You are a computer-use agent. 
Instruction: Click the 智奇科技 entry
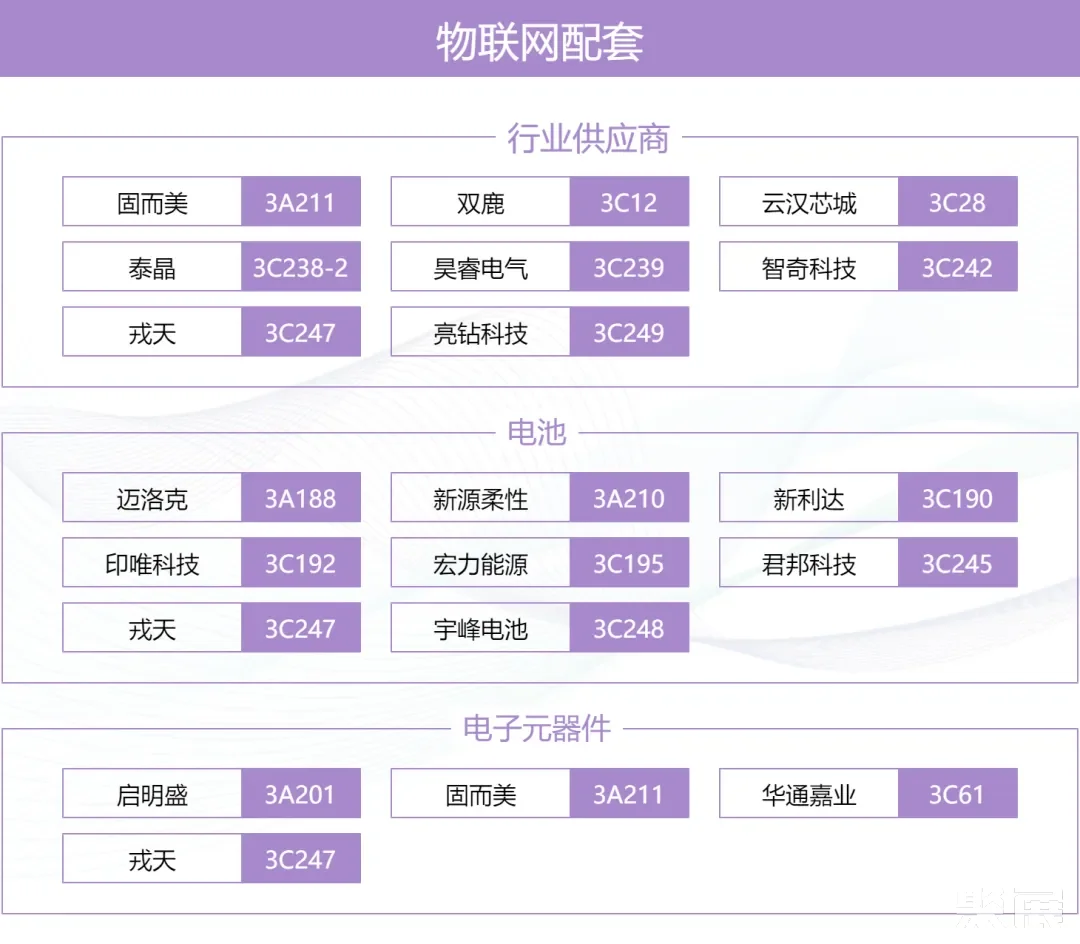[807, 266]
